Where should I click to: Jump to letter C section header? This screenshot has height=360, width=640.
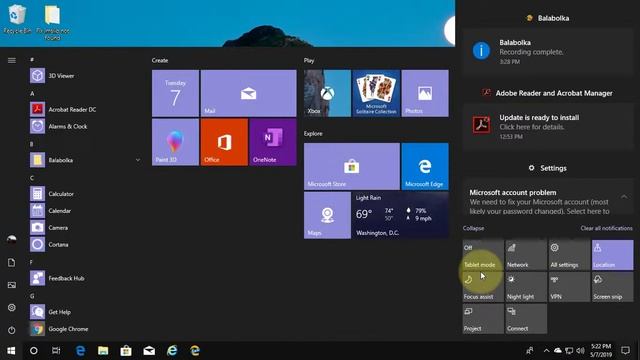click(32, 178)
